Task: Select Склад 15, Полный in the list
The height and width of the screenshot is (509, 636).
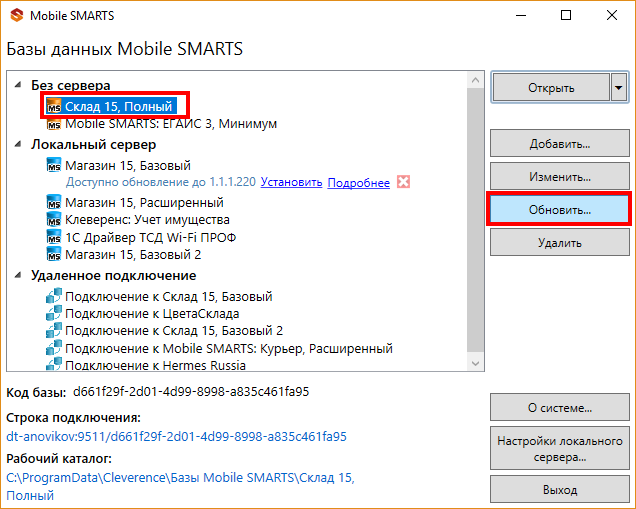Action: point(118,106)
